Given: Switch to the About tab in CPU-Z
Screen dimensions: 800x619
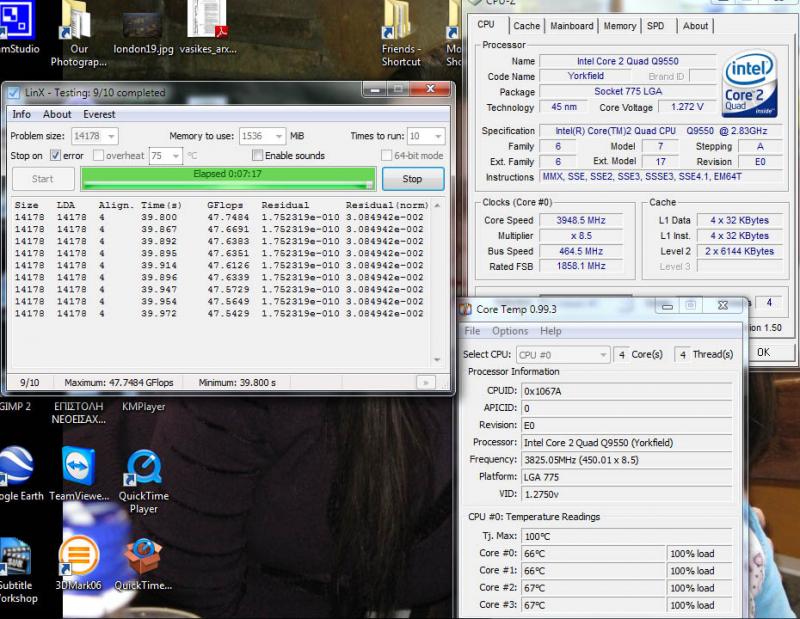Looking at the screenshot, I should coord(695,26).
